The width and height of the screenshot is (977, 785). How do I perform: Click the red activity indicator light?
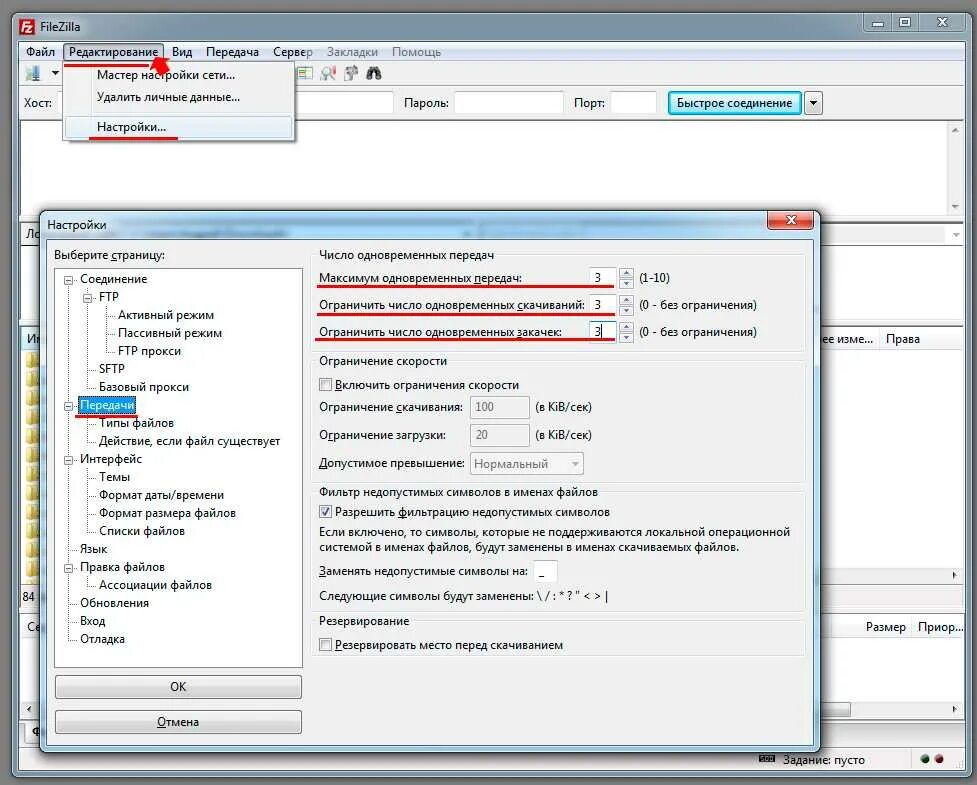coord(939,759)
